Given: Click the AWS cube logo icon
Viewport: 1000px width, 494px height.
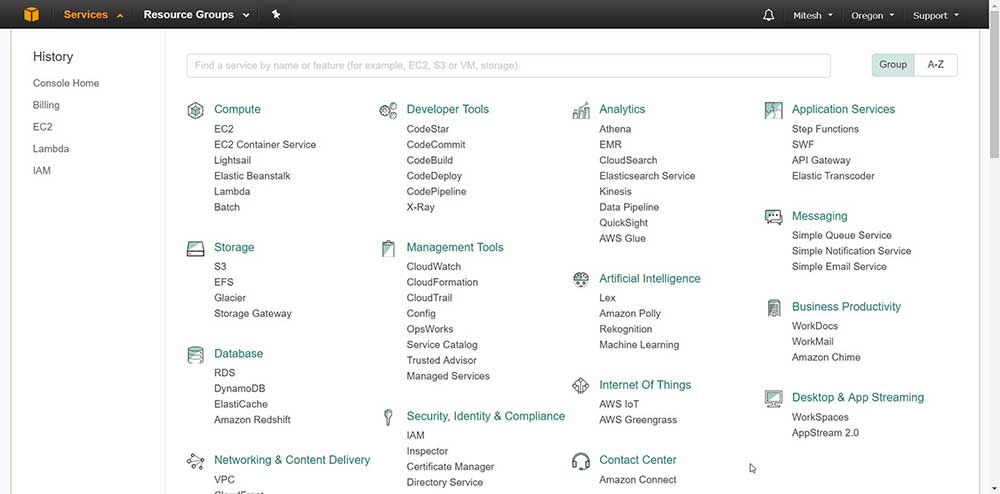Looking at the screenshot, I should (31, 15).
